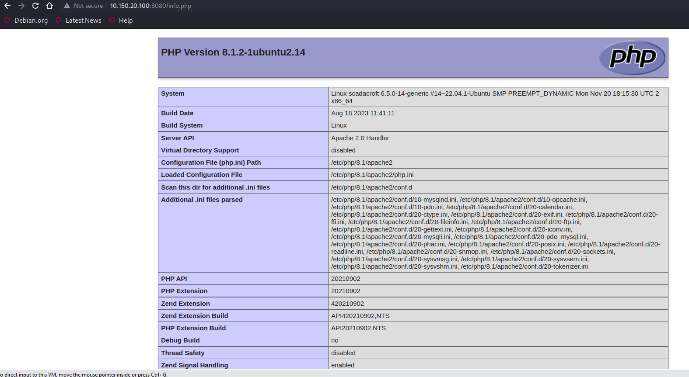
Task: Reload the info.php page
Action: pos(35,6)
